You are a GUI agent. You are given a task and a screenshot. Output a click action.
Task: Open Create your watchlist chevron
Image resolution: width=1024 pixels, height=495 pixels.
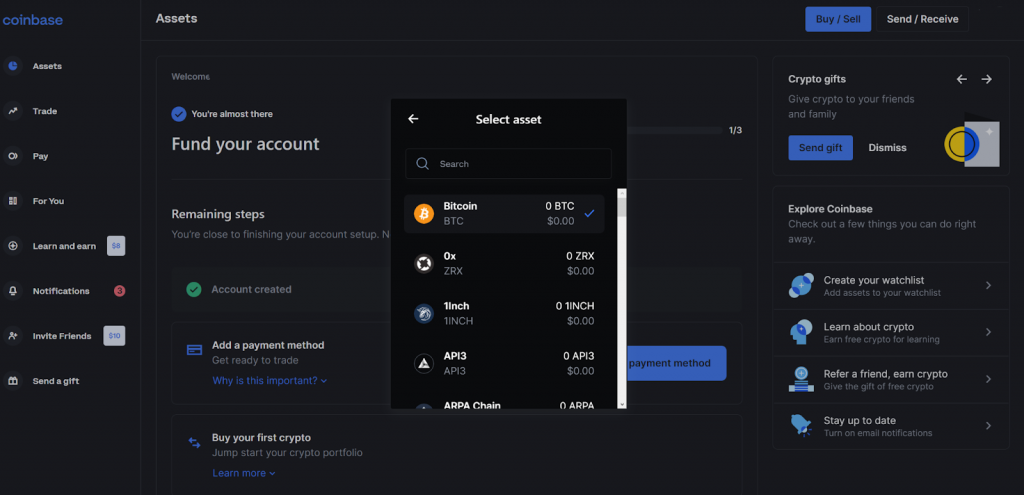pyautogui.click(x=988, y=285)
